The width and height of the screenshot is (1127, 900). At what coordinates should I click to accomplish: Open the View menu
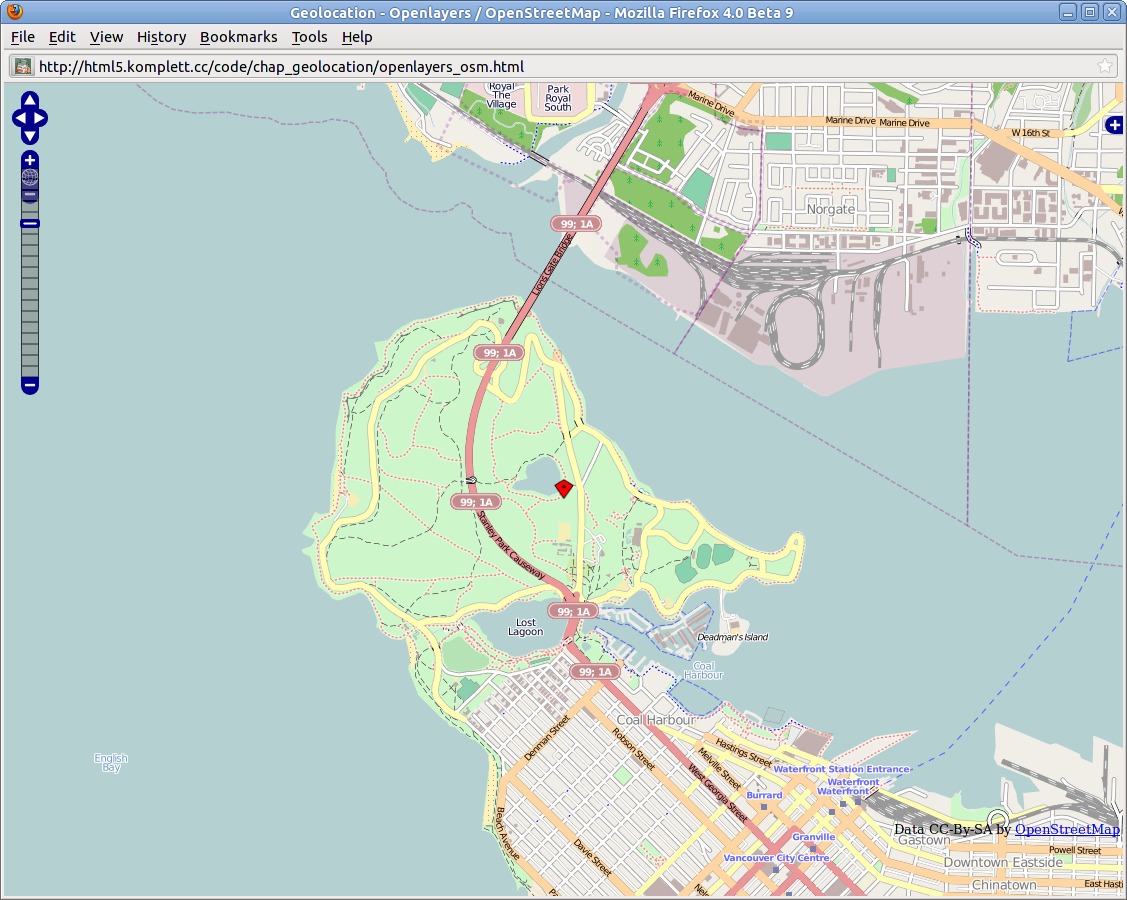pyautogui.click(x=106, y=37)
